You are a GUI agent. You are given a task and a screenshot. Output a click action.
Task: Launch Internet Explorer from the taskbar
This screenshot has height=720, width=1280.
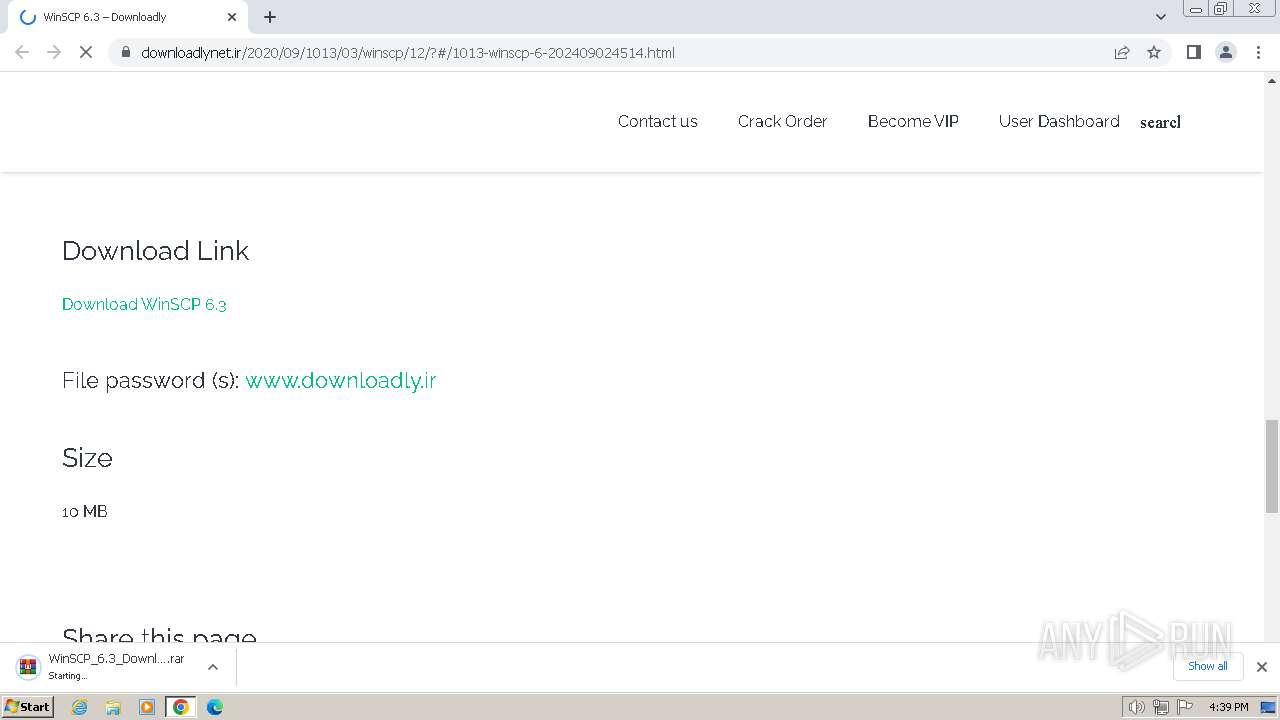point(80,707)
